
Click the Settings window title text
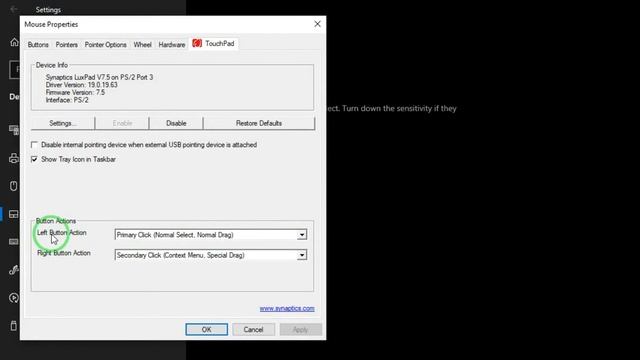click(48, 9)
